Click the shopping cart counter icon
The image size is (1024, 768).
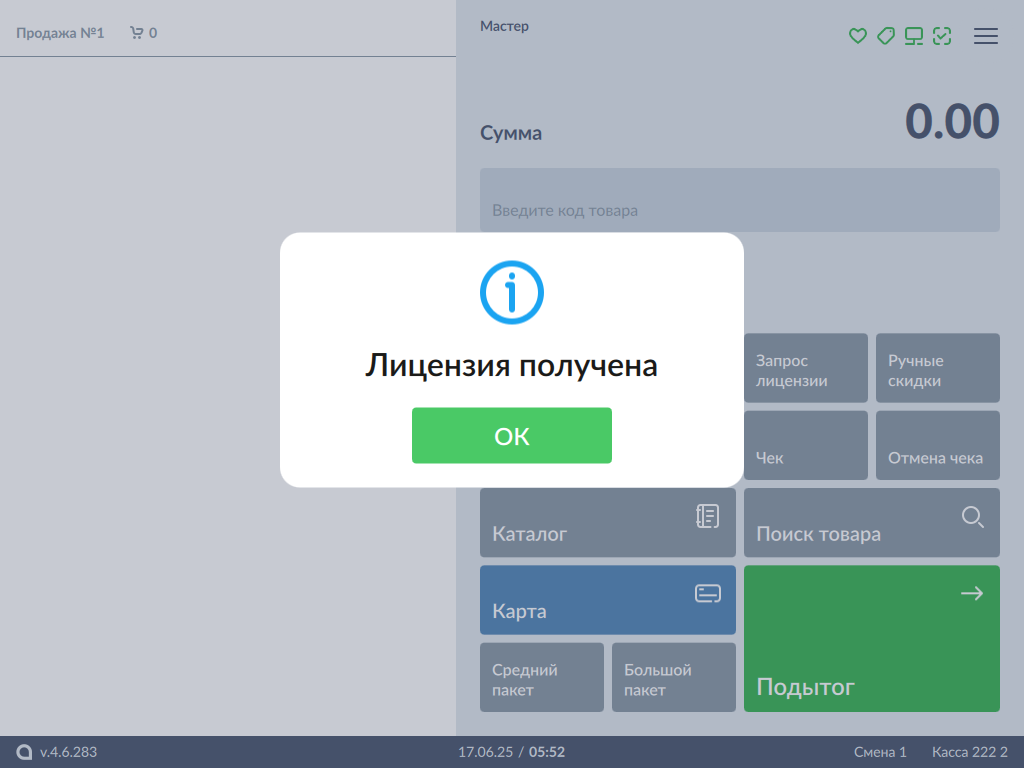click(137, 33)
